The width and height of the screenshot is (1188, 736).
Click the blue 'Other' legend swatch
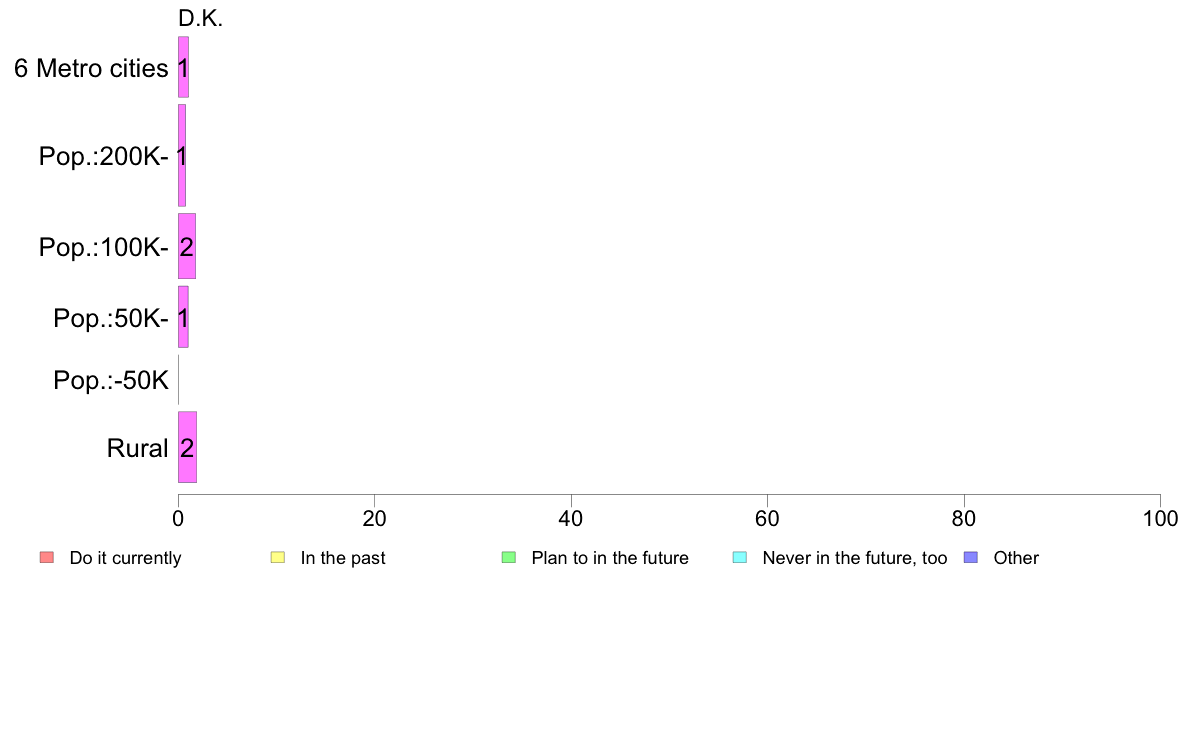point(971,558)
